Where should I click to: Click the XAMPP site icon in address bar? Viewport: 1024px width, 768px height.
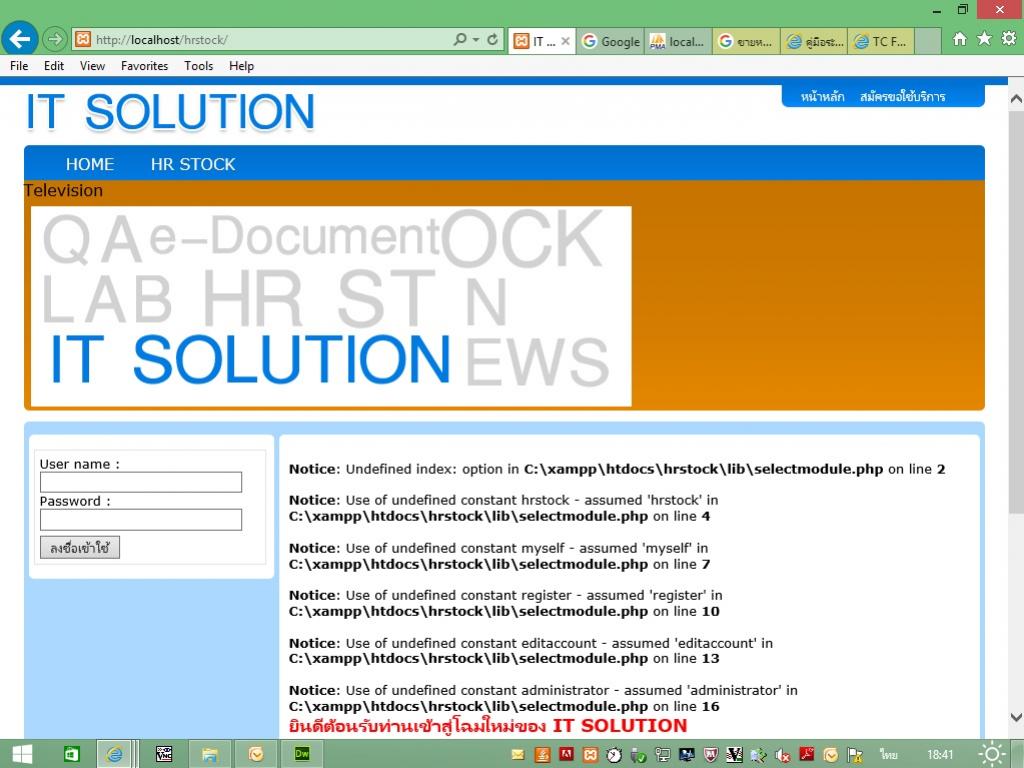[x=83, y=40]
